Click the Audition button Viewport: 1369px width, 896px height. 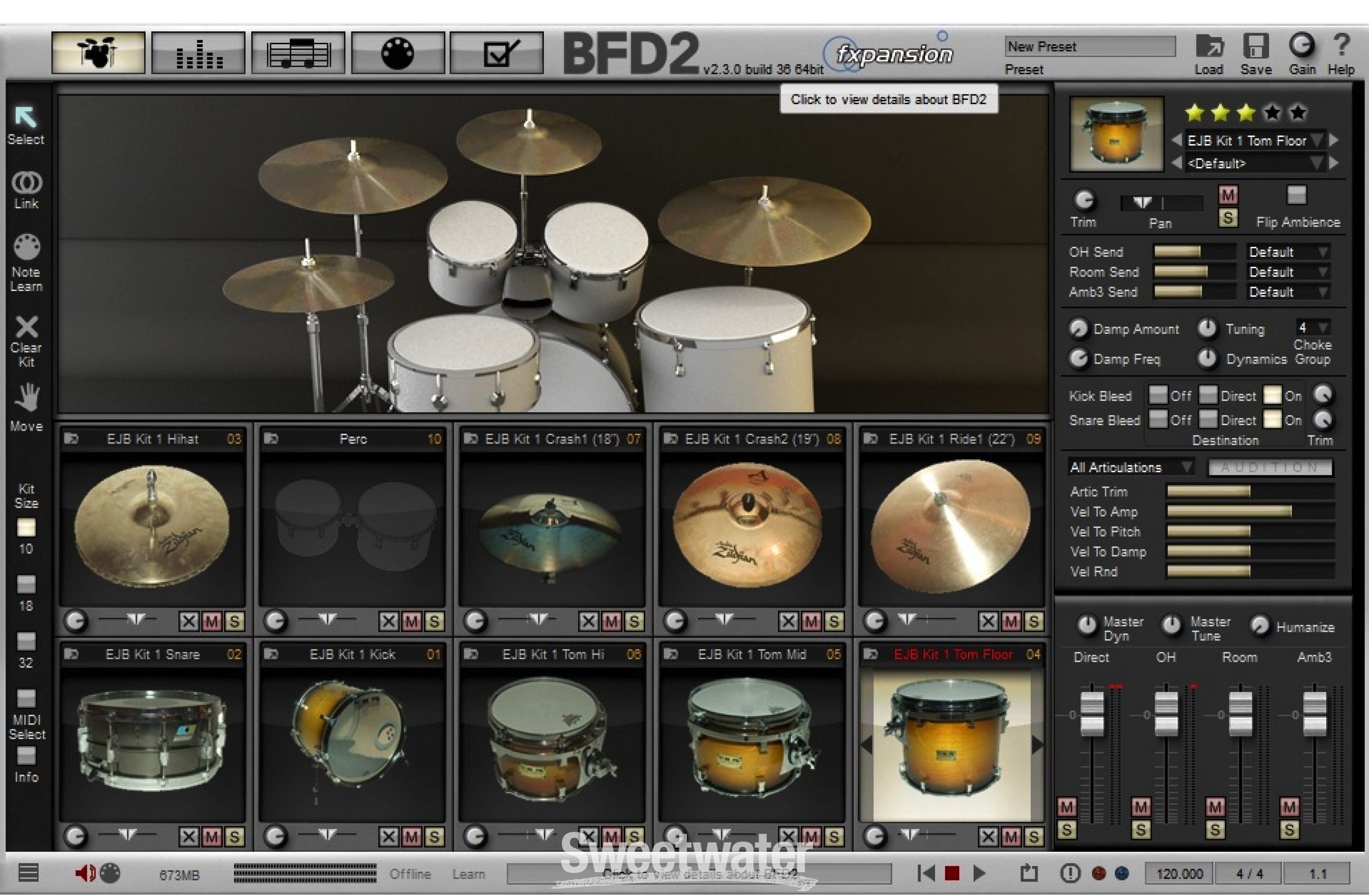1270,467
